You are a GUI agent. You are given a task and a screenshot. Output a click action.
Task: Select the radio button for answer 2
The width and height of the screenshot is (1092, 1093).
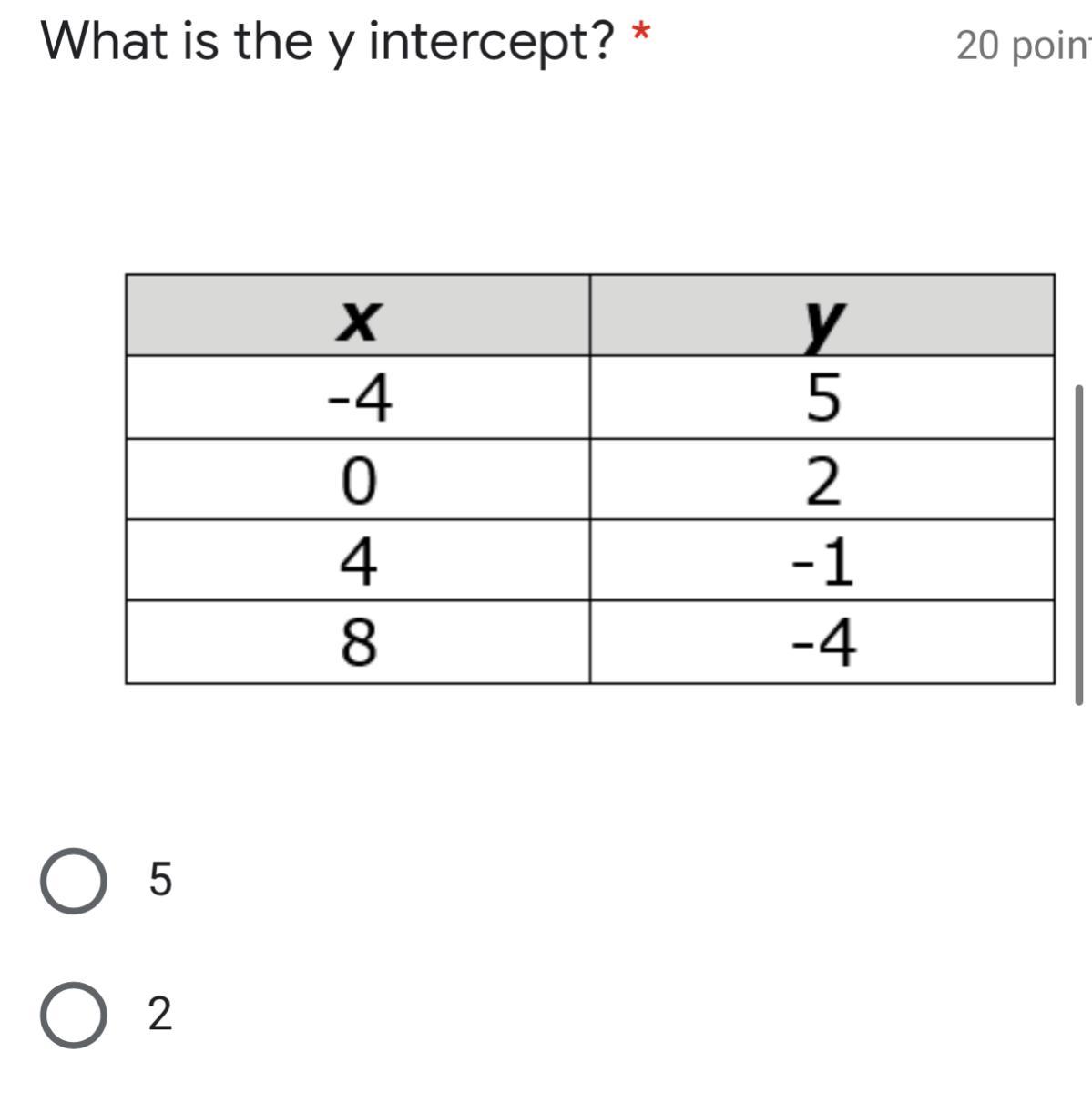point(73,1015)
